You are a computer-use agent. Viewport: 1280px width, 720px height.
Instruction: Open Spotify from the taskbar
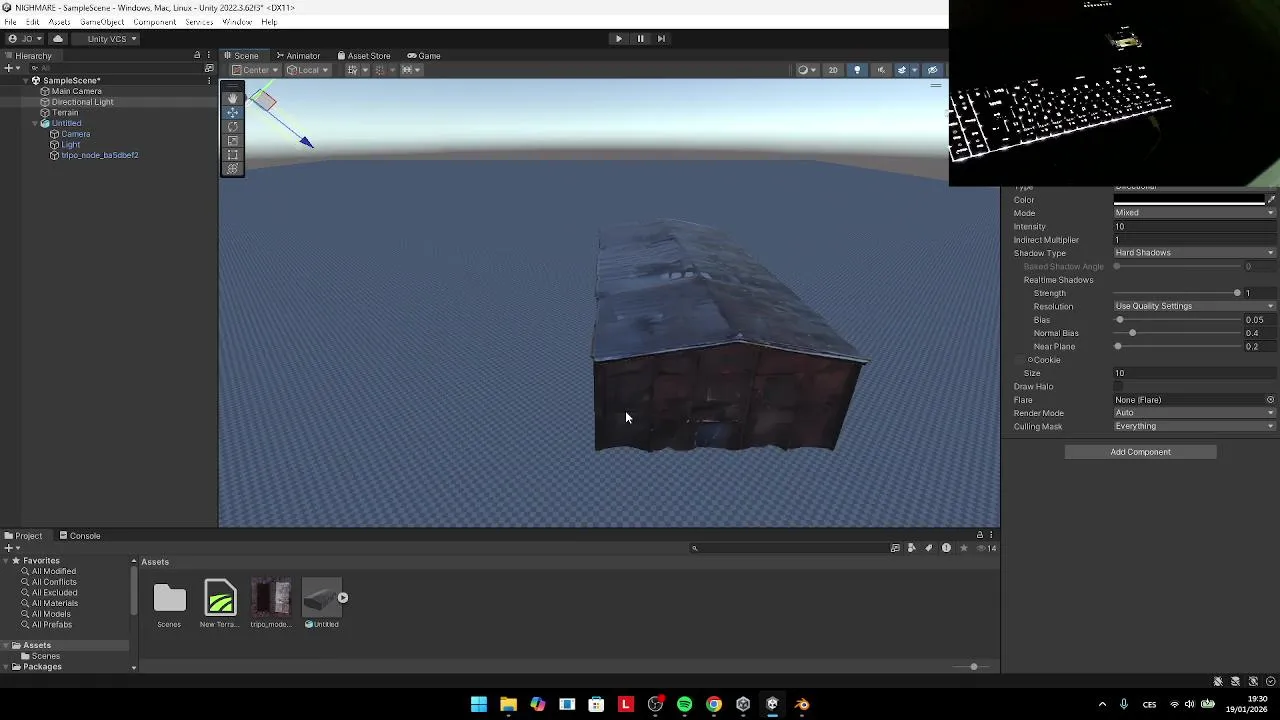684,704
